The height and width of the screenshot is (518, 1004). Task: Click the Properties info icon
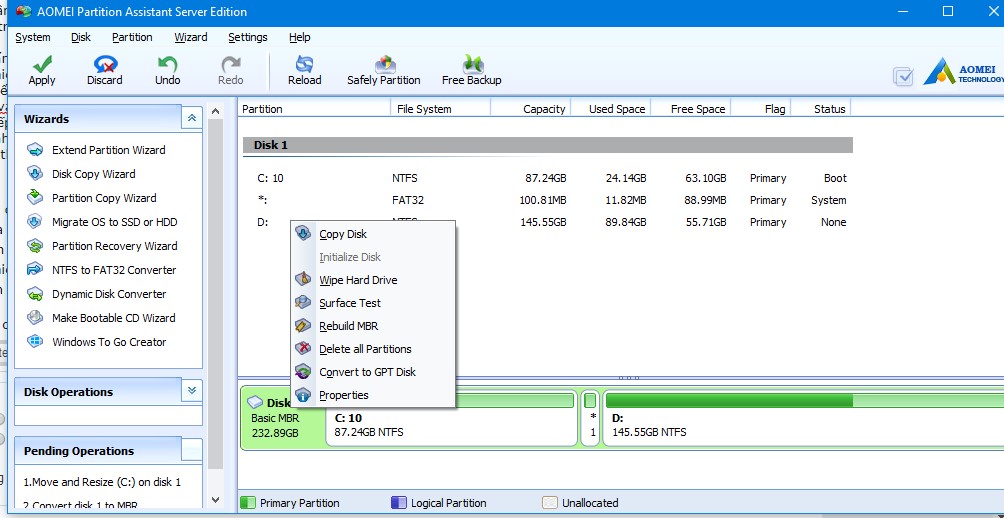point(303,395)
